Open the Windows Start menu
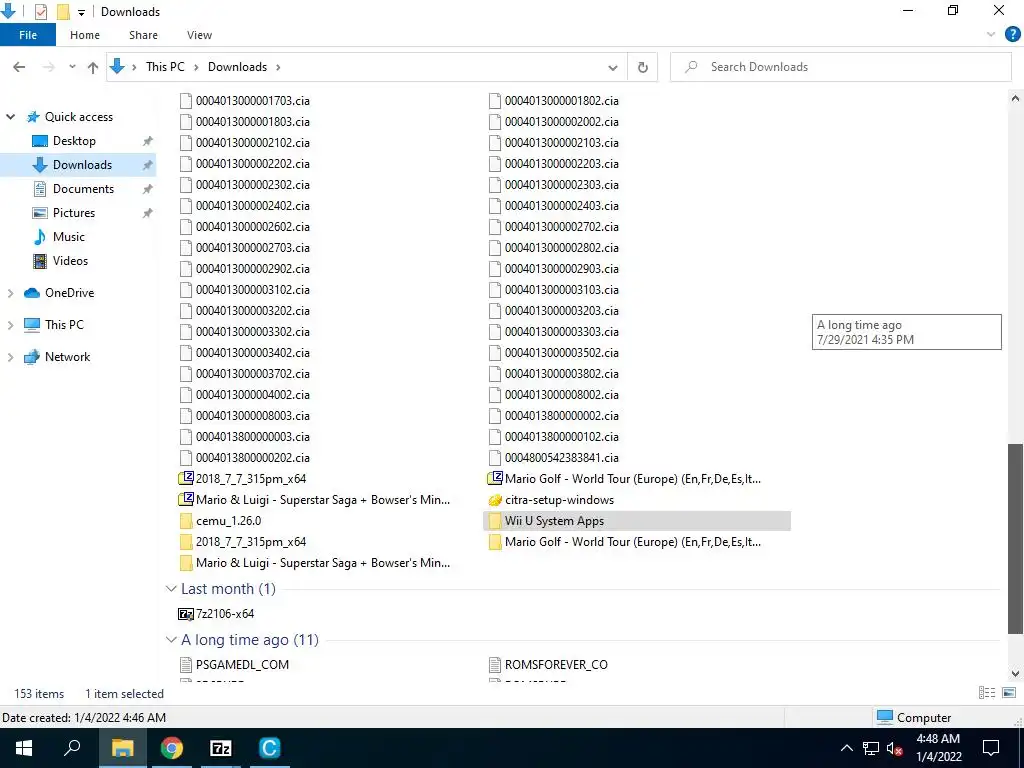 [x=24, y=748]
